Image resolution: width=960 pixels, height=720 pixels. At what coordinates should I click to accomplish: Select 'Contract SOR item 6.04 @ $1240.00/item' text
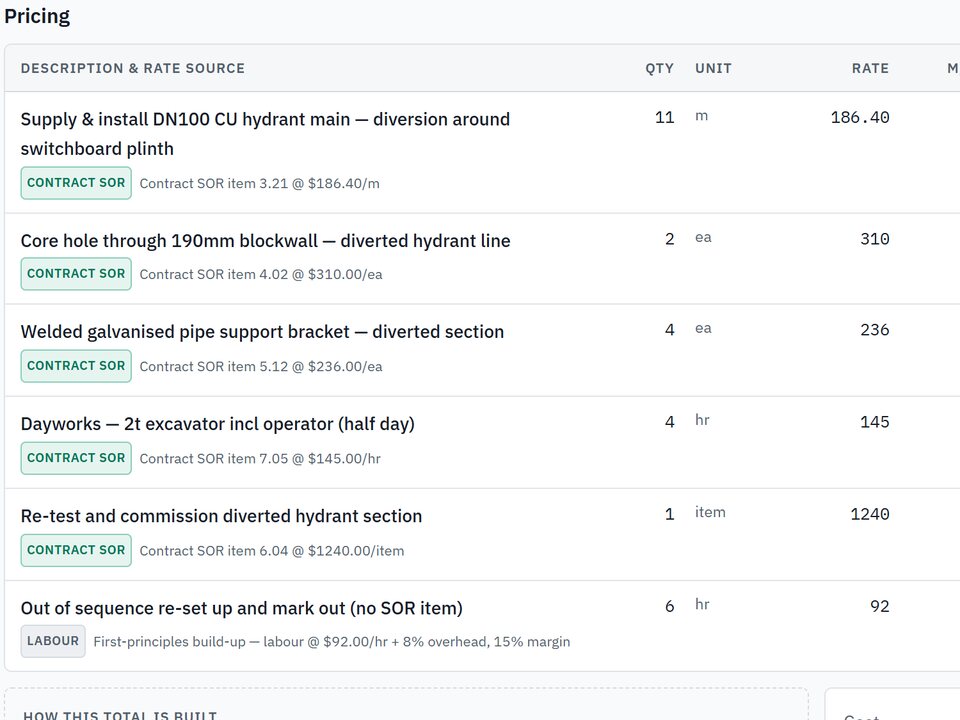point(272,551)
